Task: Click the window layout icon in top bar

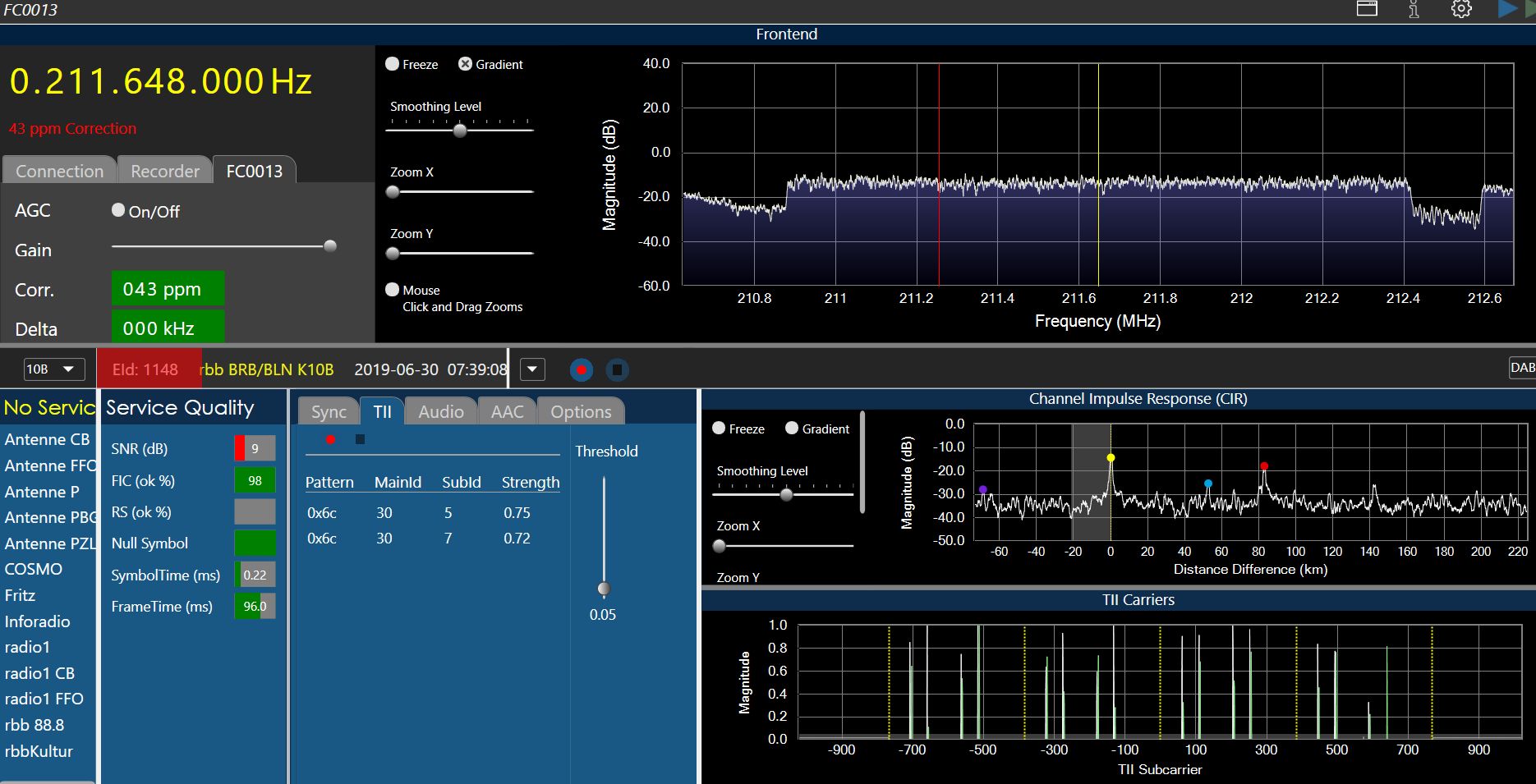Action: 1367,9
